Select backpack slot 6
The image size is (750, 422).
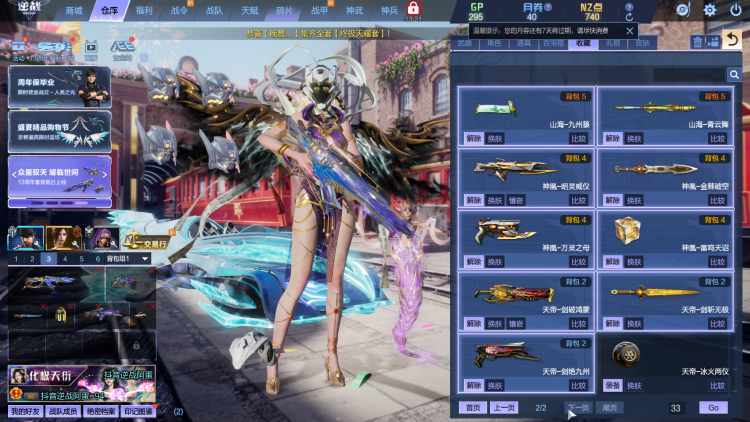pyautogui.click(x=98, y=259)
